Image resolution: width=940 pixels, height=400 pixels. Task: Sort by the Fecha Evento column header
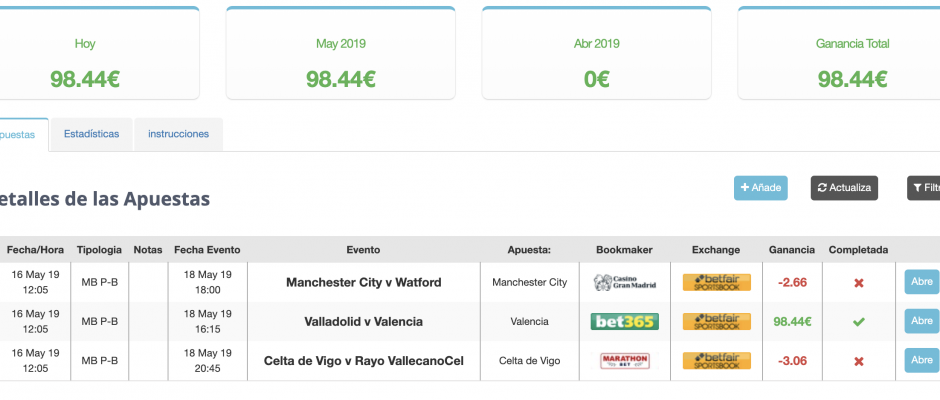[x=207, y=249]
